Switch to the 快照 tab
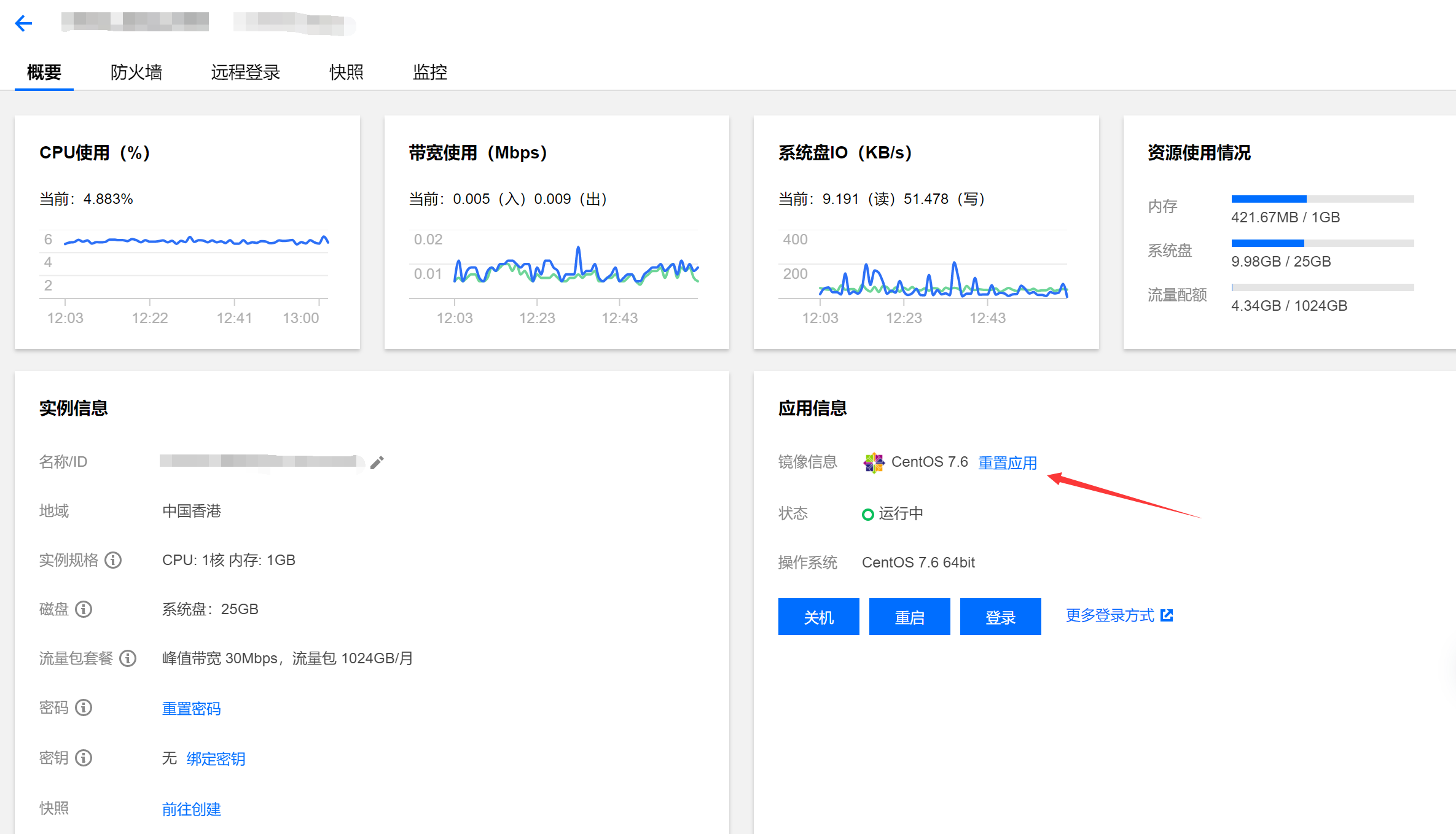The height and width of the screenshot is (834, 1456). click(x=346, y=72)
